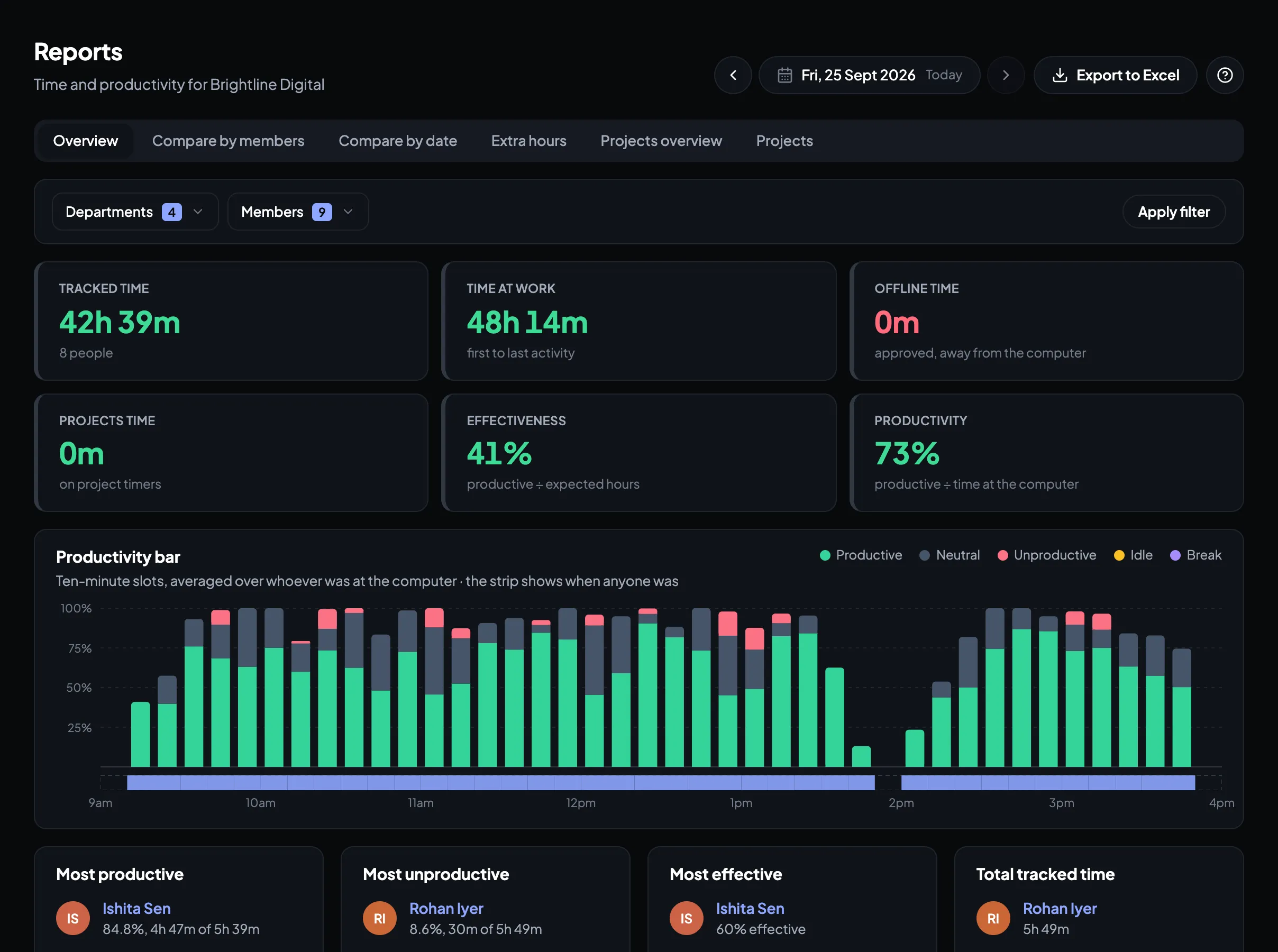Open Rohan Iyer link under Total tracked time

pyautogui.click(x=1060, y=908)
